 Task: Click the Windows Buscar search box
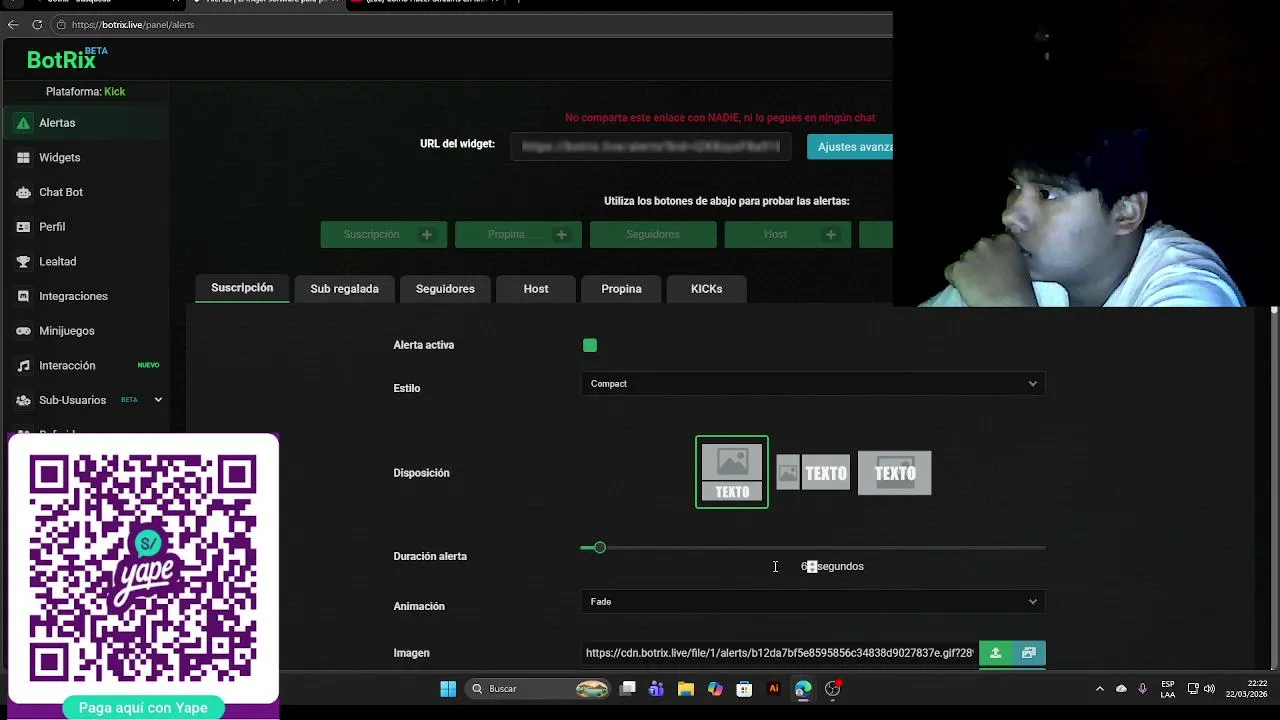pyautogui.click(x=538, y=688)
